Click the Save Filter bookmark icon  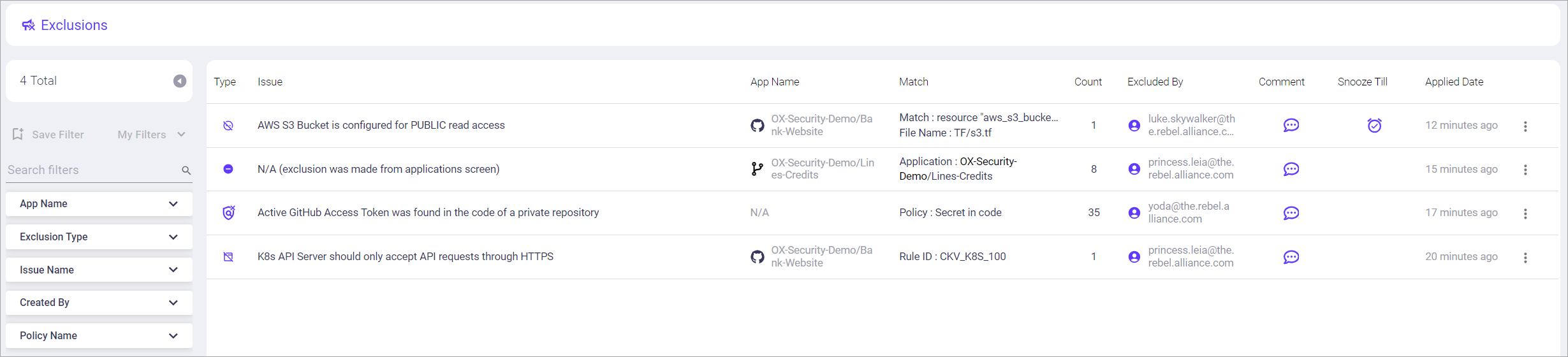[18, 135]
